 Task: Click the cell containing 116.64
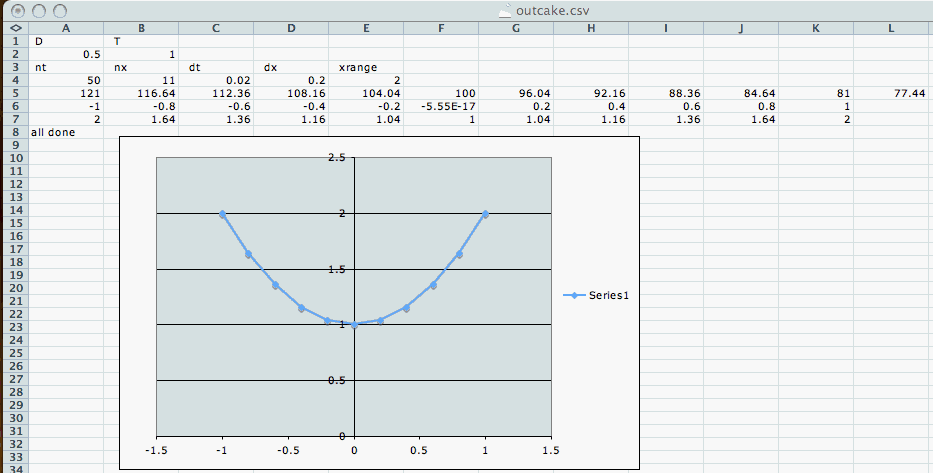(x=141, y=93)
